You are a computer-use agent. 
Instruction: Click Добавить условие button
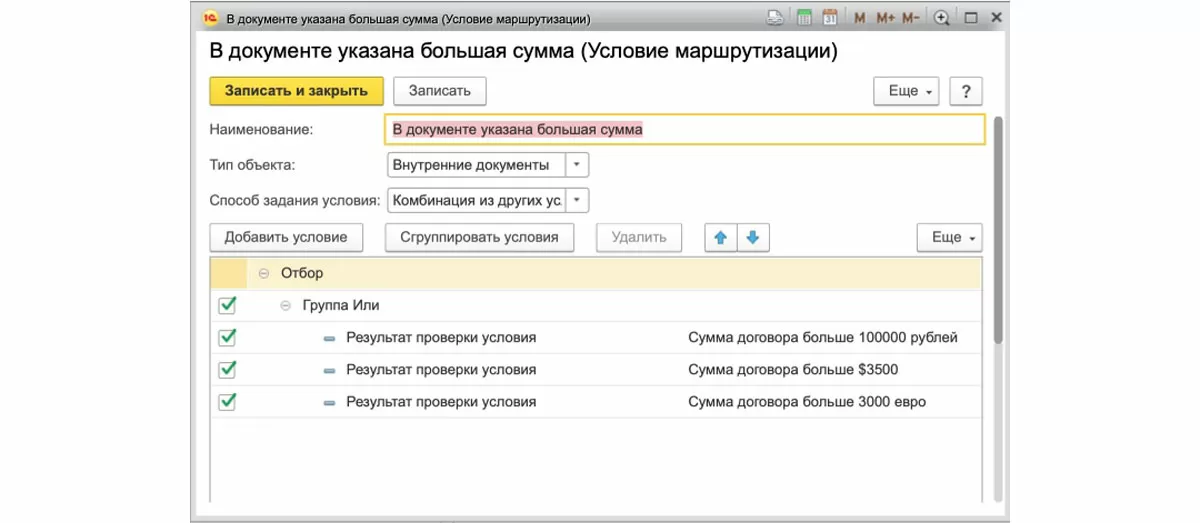coord(286,237)
